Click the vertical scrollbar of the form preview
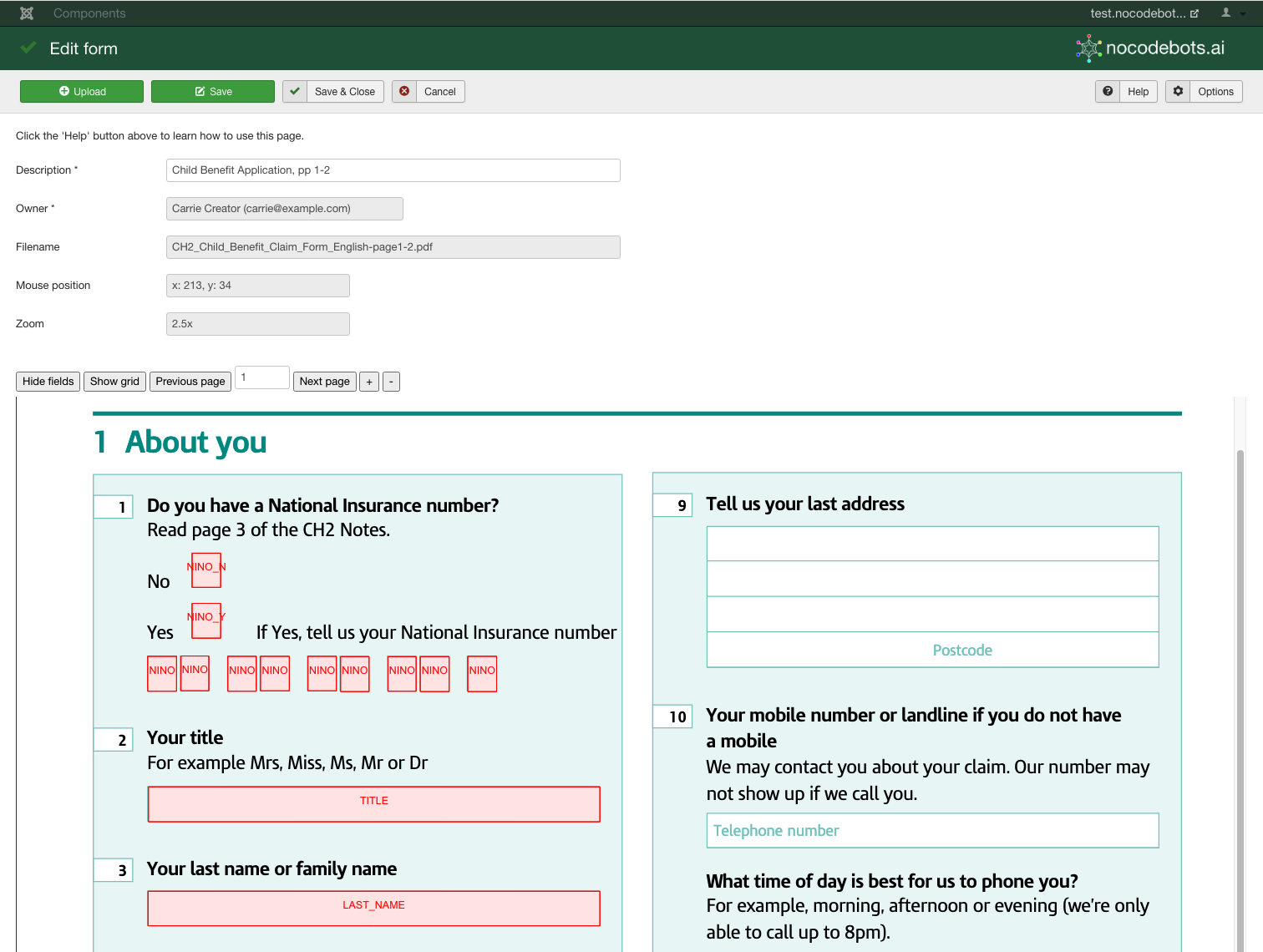The width and height of the screenshot is (1263, 952). [1240, 668]
